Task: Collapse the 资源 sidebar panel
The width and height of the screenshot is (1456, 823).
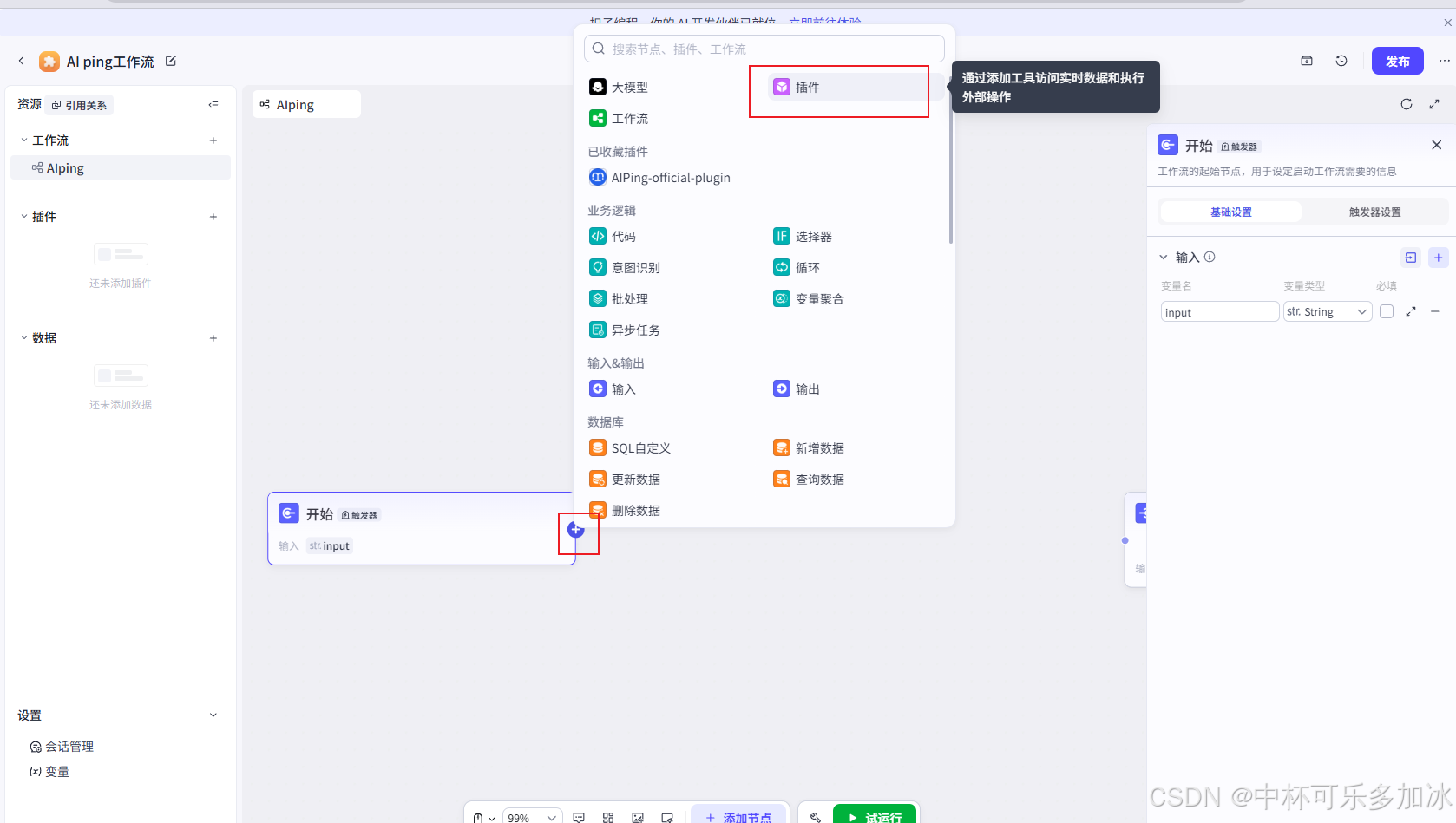Action: [213, 105]
